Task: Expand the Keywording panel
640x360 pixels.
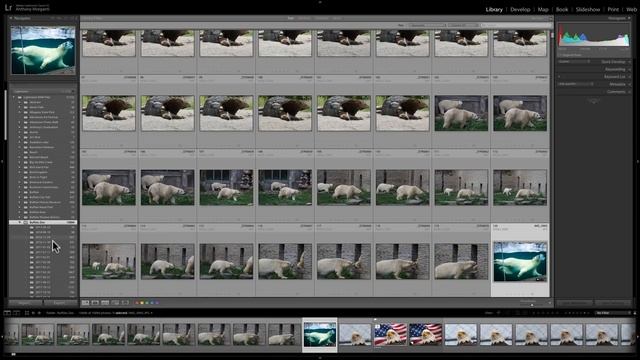Action: click(x=629, y=69)
